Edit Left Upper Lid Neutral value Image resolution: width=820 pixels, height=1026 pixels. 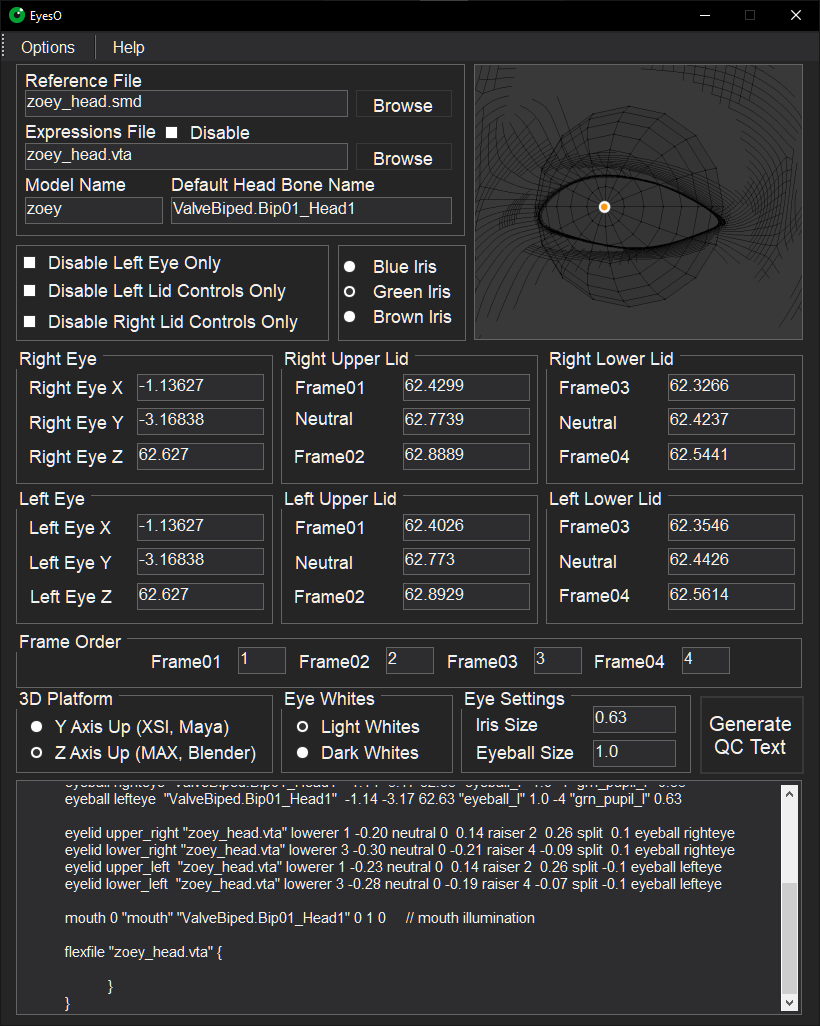point(466,561)
